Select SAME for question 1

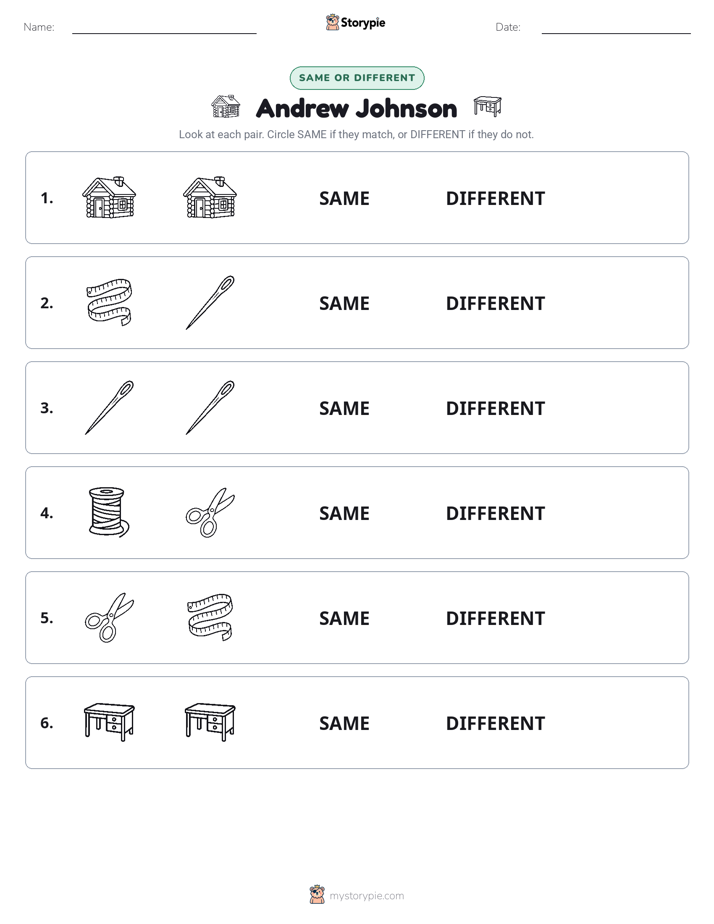tap(344, 199)
